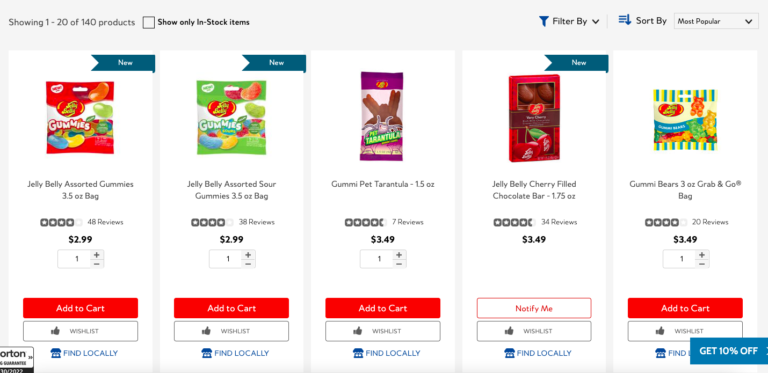Open Find Locally for Assorted Sour Gummies
This screenshot has height=373, width=768.
[x=235, y=353]
